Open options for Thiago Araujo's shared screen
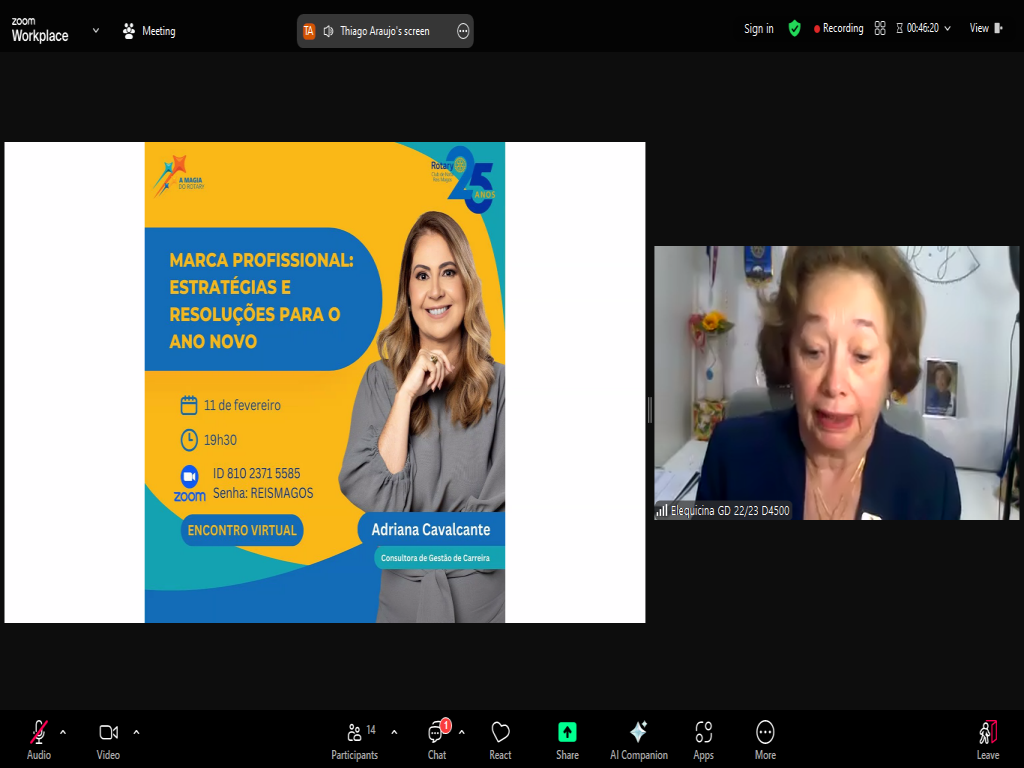This screenshot has height=768, width=1024. point(463,31)
